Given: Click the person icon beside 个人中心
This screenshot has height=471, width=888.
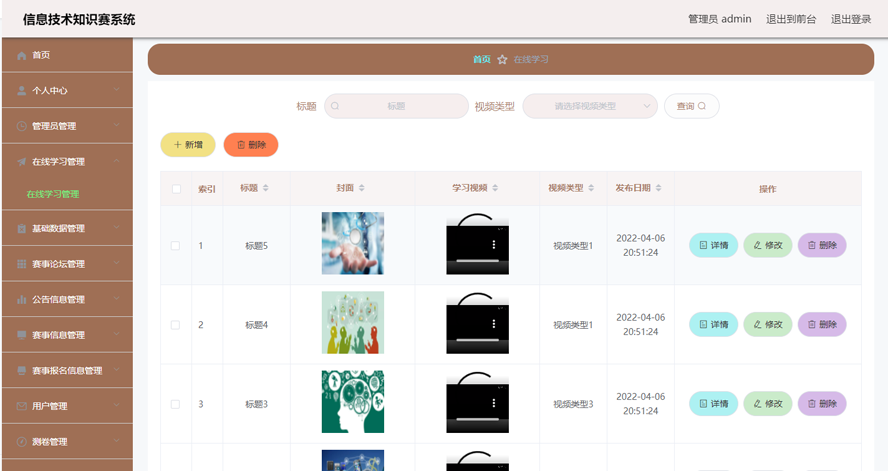Looking at the screenshot, I should 22,91.
